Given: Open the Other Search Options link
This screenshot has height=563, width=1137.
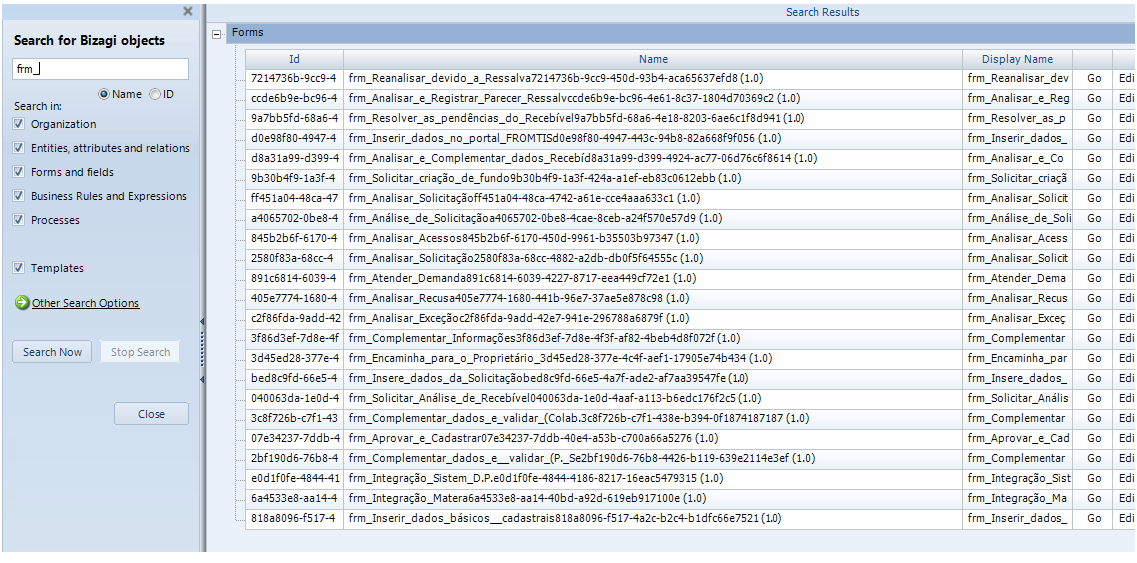Looking at the screenshot, I should [x=86, y=303].
